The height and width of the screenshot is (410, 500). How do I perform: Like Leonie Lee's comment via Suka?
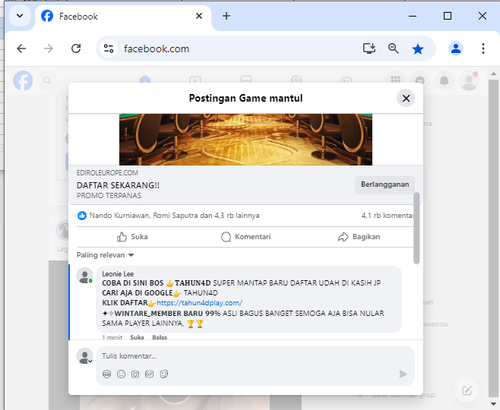[x=137, y=337]
